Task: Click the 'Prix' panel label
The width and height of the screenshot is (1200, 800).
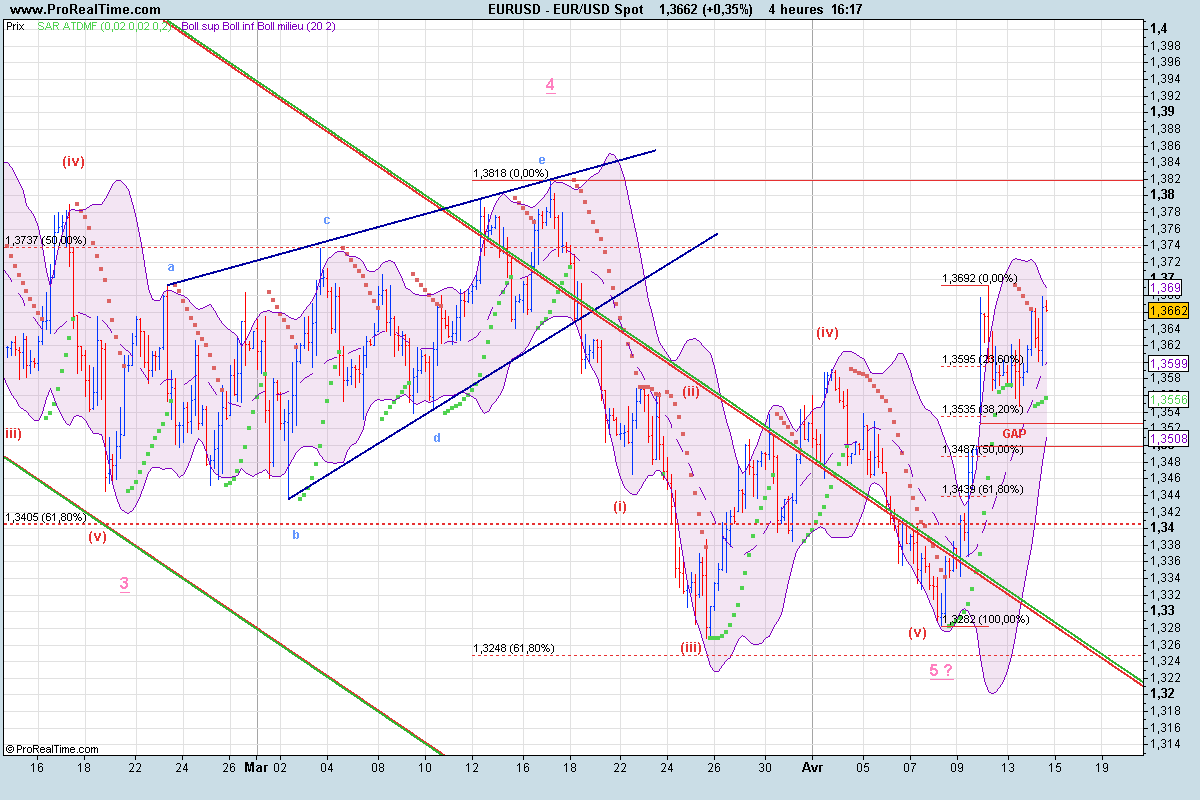Action: pos(15,26)
